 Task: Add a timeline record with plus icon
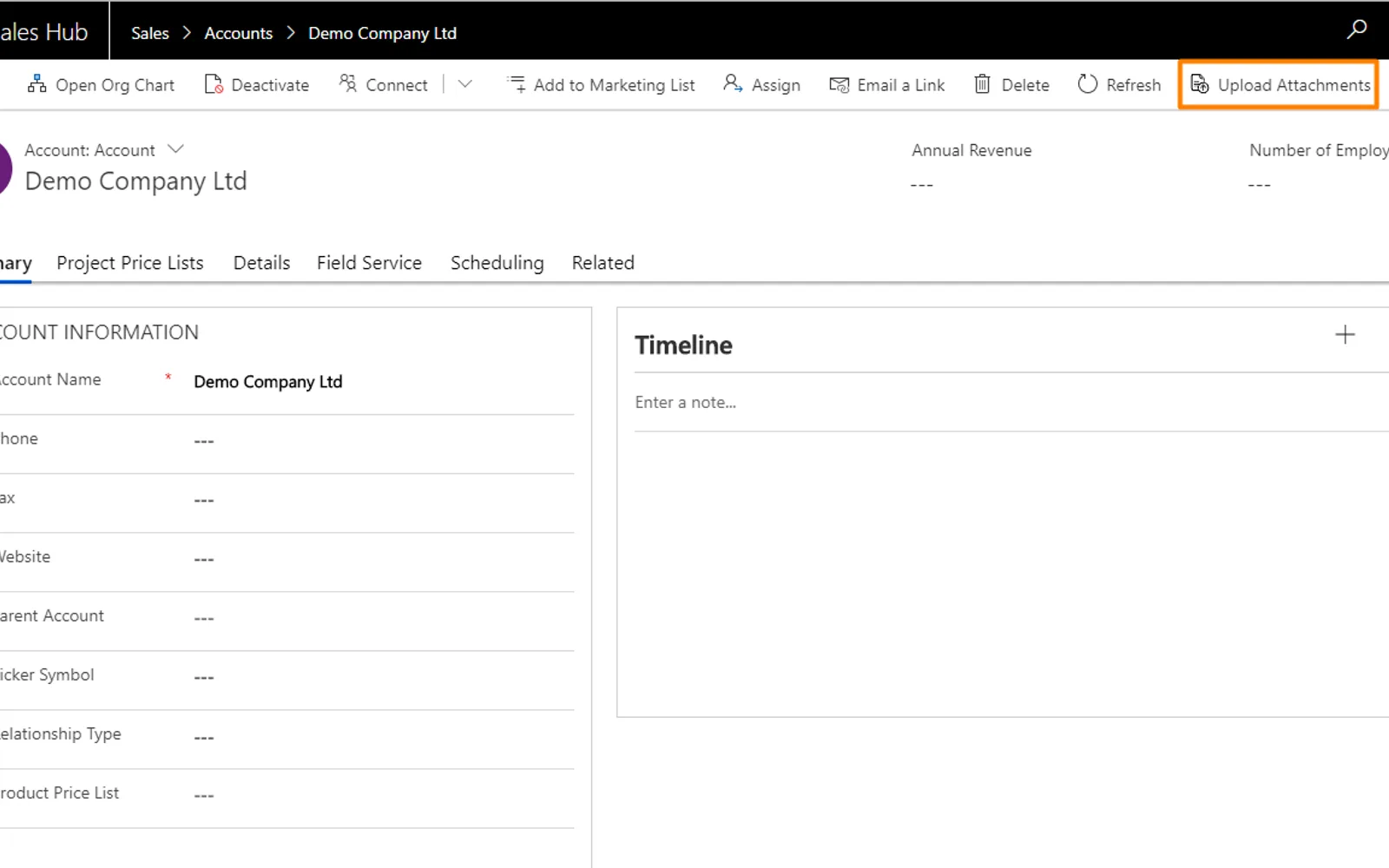[x=1345, y=335]
